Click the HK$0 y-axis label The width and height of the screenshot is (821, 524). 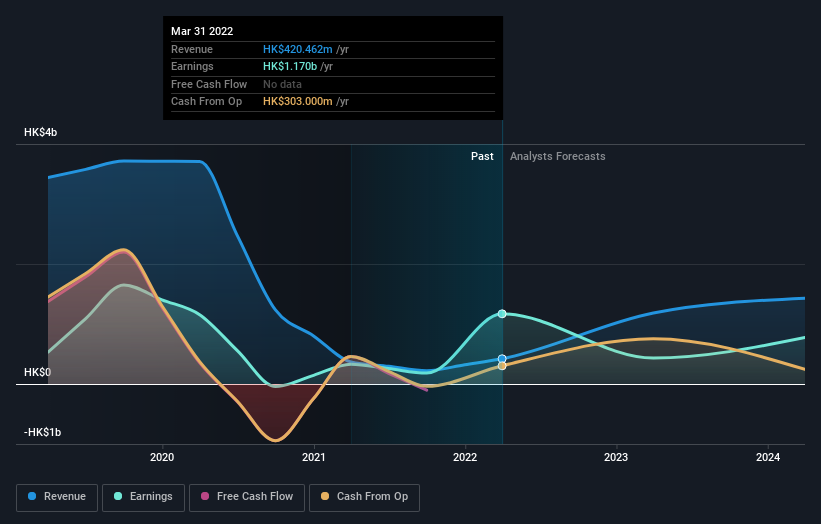[x=37, y=372]
